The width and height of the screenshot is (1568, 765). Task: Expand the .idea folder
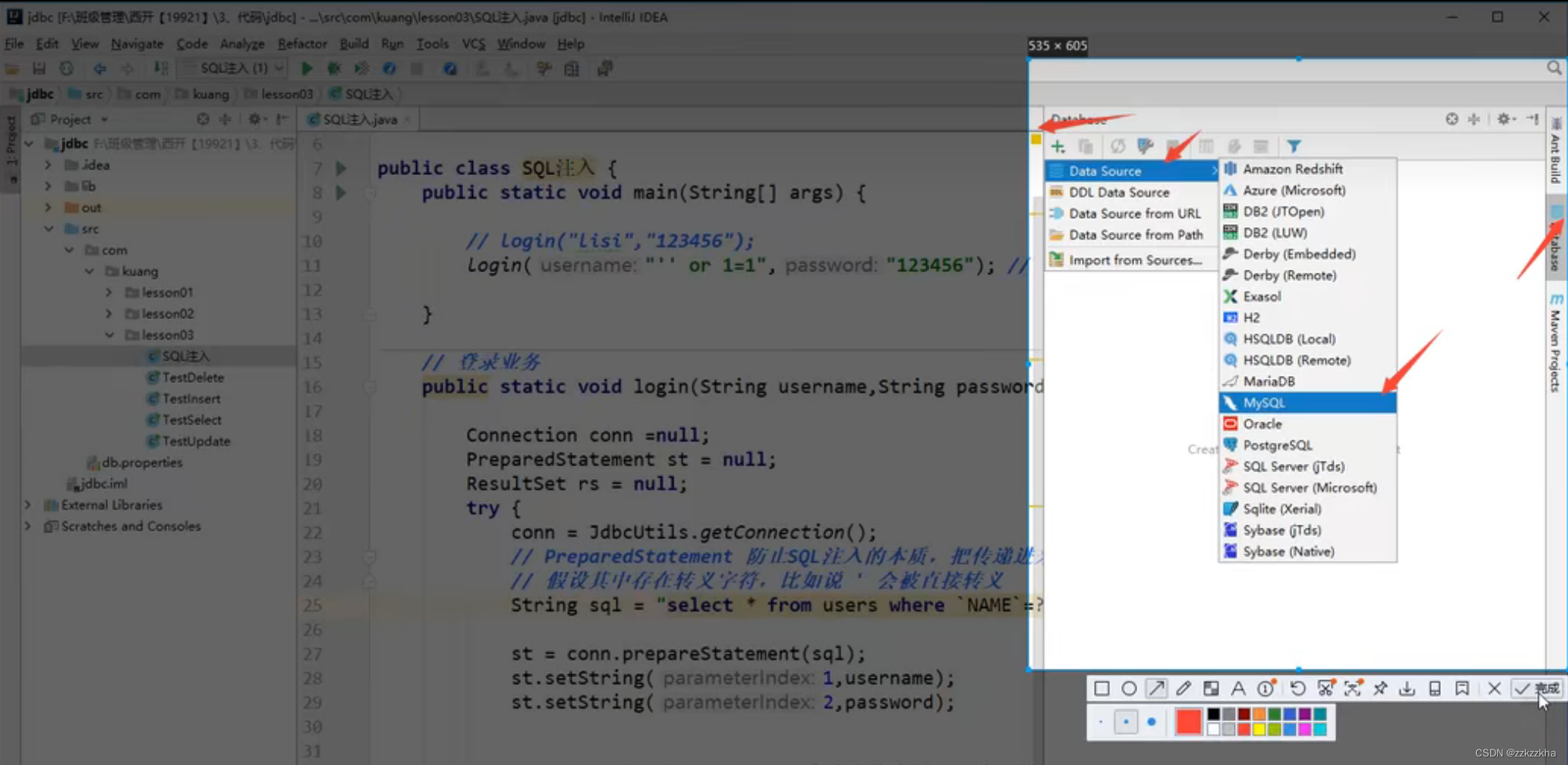[x=48, y=165]
